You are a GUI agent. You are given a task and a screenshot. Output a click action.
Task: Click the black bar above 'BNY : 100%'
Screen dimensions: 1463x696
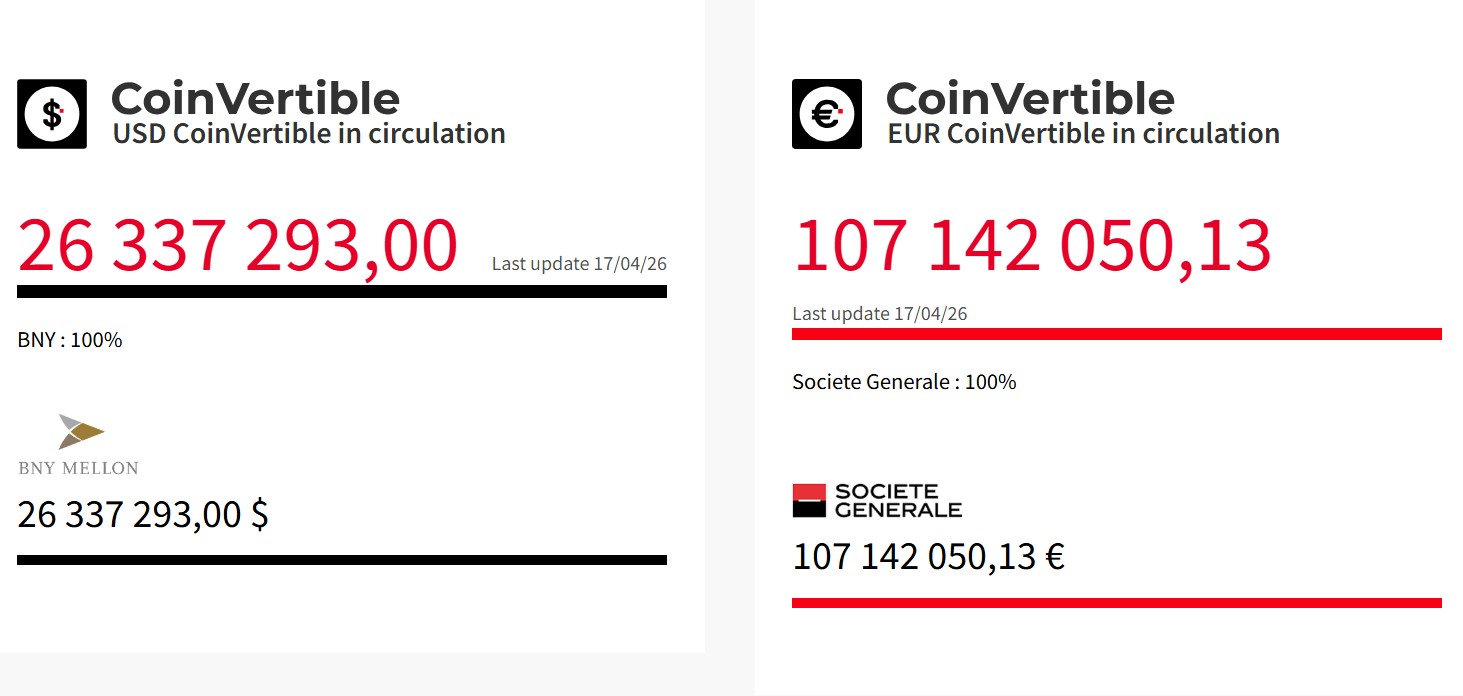click(342, 291)
